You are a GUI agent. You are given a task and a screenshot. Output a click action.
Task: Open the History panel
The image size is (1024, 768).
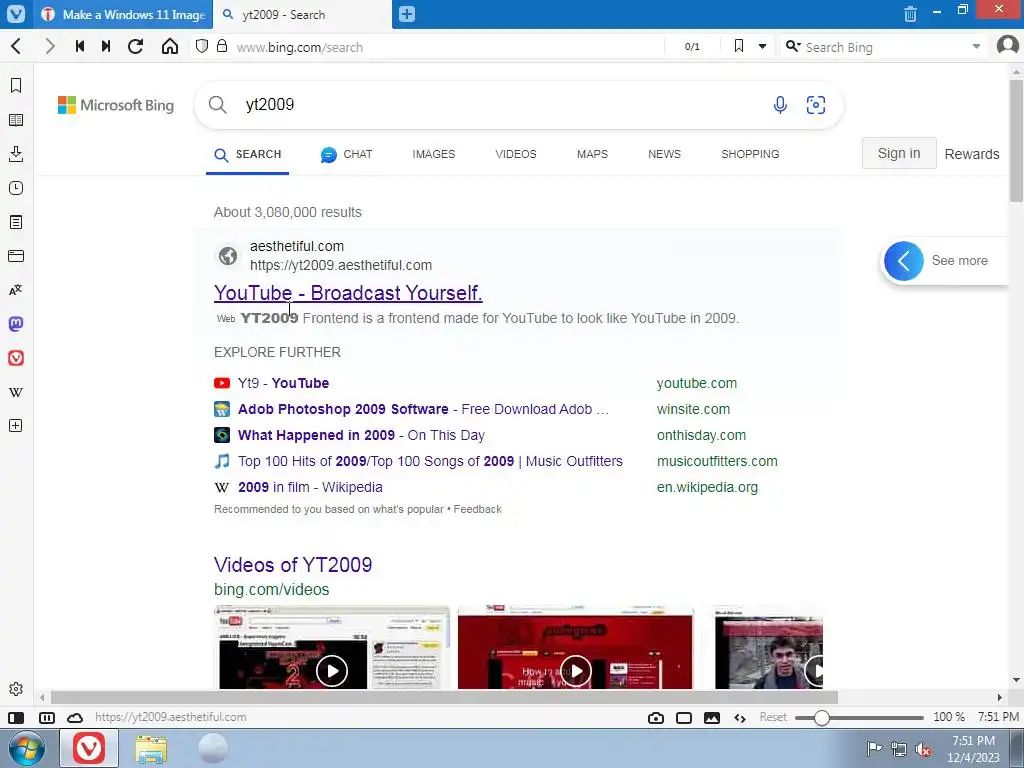(x=16, y=188)
